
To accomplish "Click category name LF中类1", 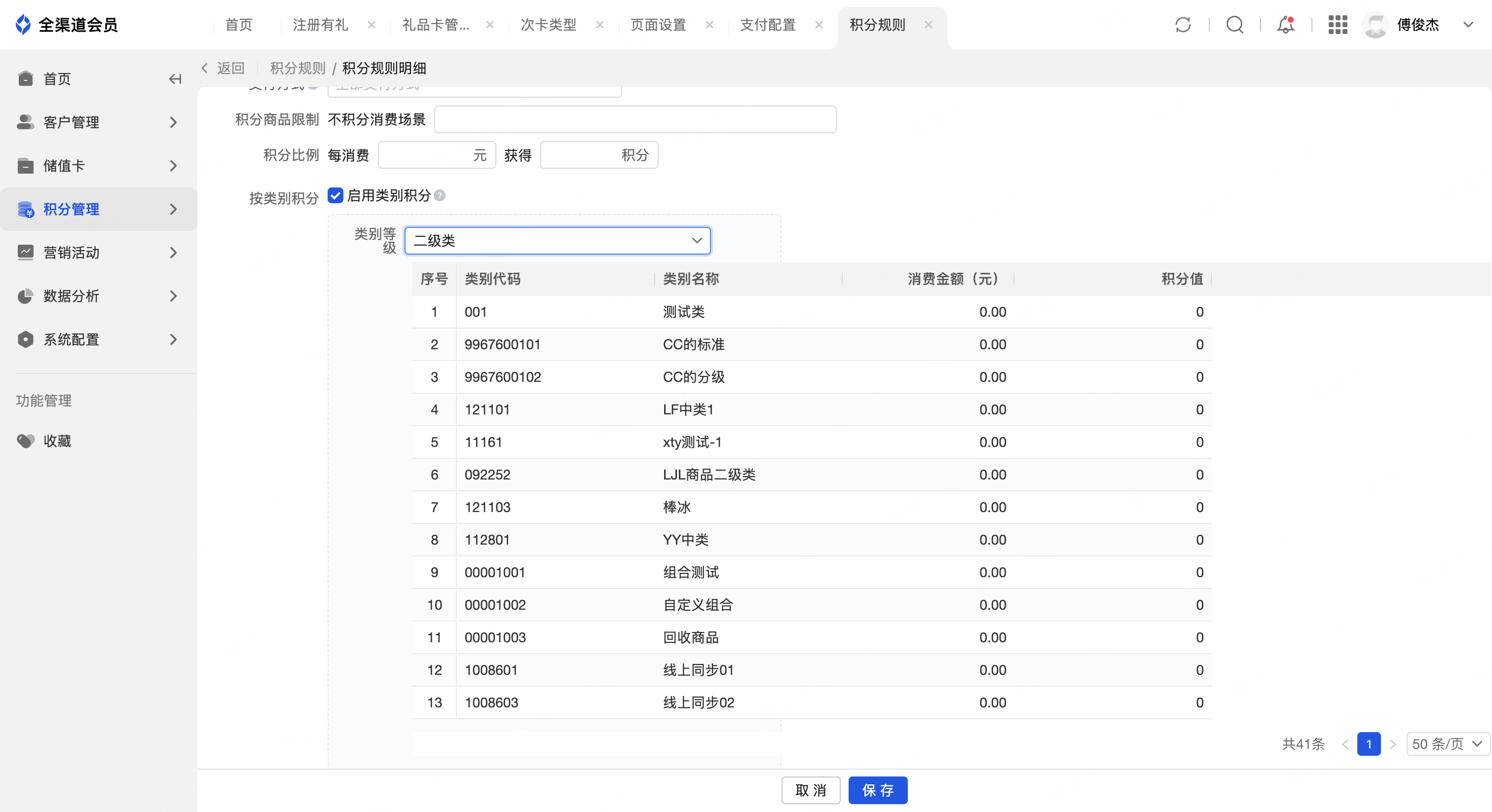I will (x=688, y=409).
